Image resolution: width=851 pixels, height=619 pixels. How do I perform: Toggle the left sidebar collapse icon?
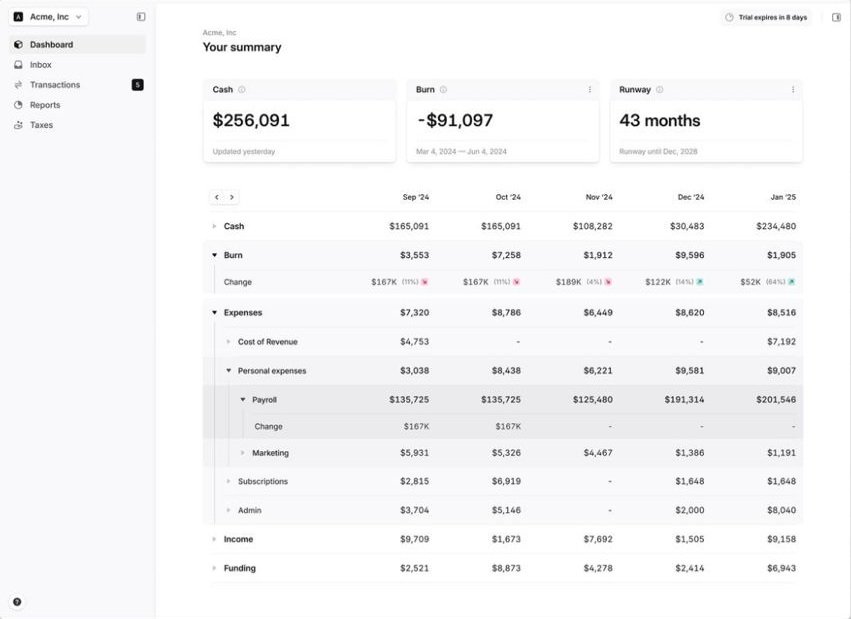141,17
